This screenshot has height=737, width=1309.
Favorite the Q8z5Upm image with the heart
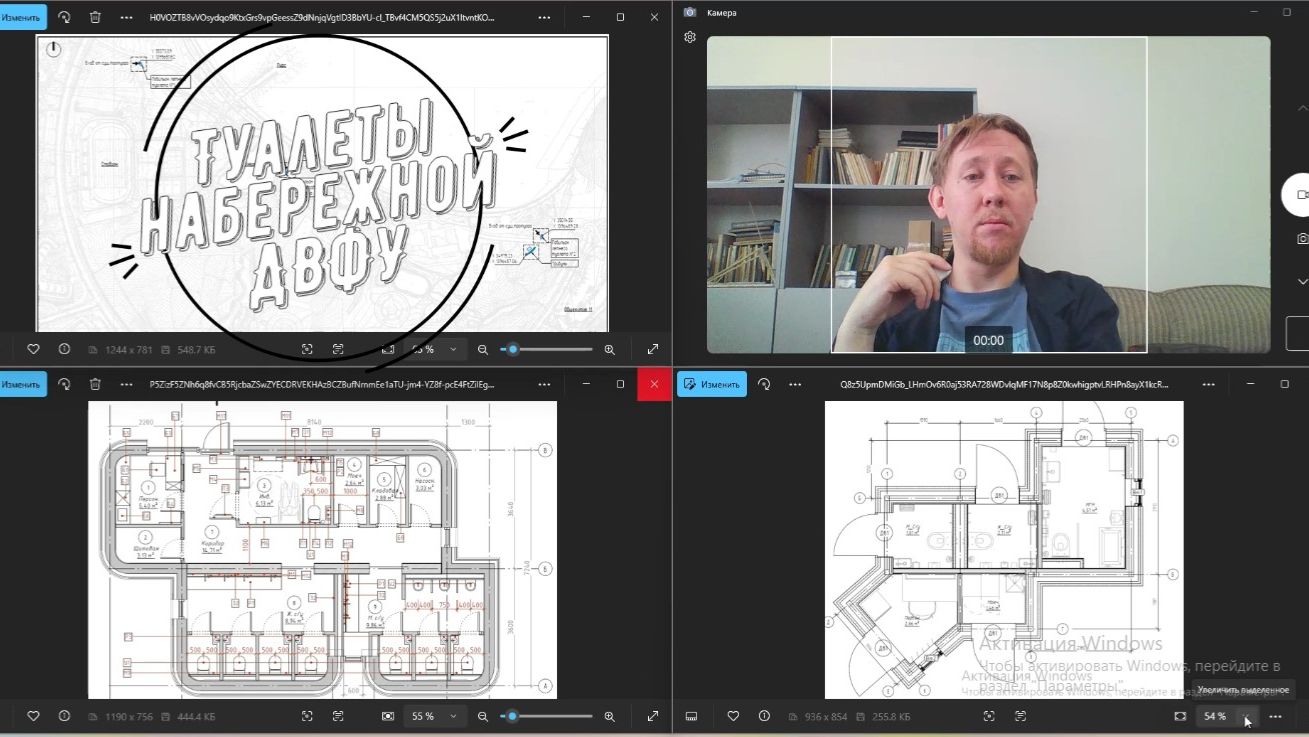coord(733,716)
